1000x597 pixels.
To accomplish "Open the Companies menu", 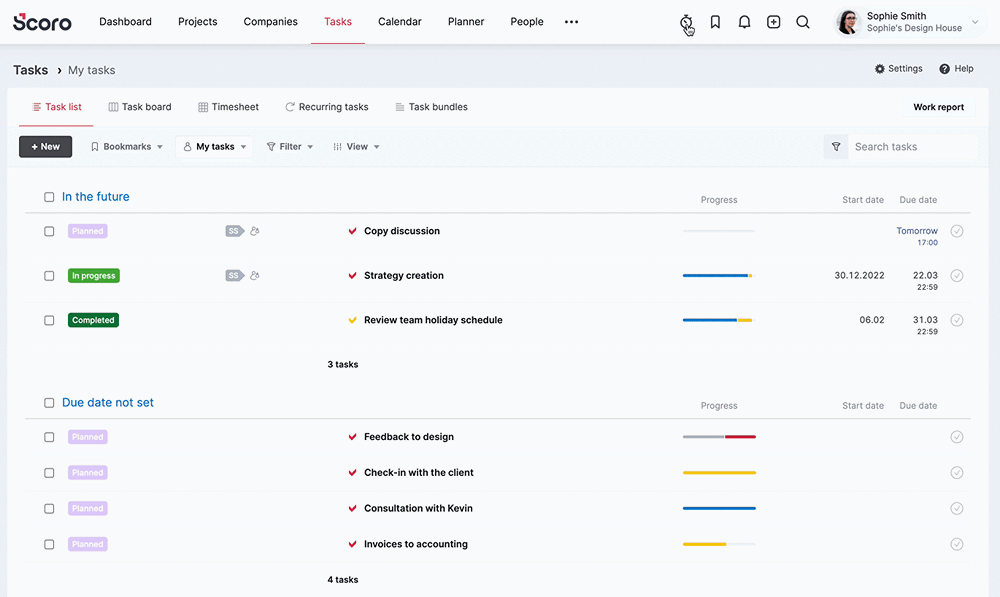I will pyautogui.click(x=270, y=22).
